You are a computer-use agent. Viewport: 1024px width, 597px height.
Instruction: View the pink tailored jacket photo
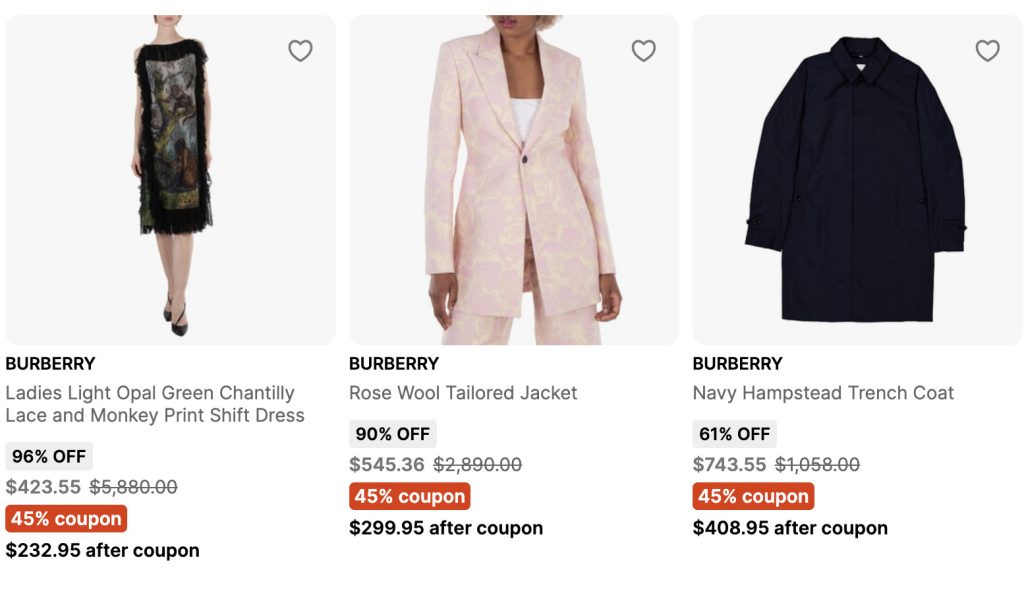(517, 180)
